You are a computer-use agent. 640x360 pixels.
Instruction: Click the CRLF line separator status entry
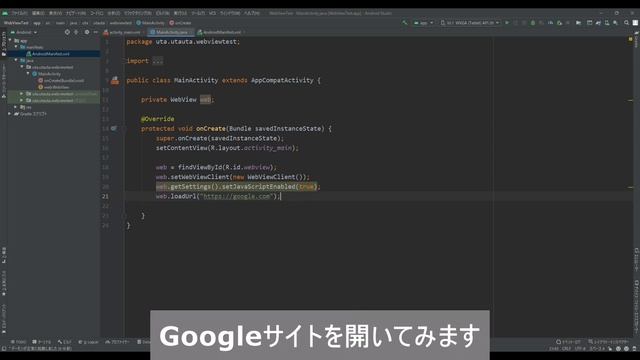(567, 349)
